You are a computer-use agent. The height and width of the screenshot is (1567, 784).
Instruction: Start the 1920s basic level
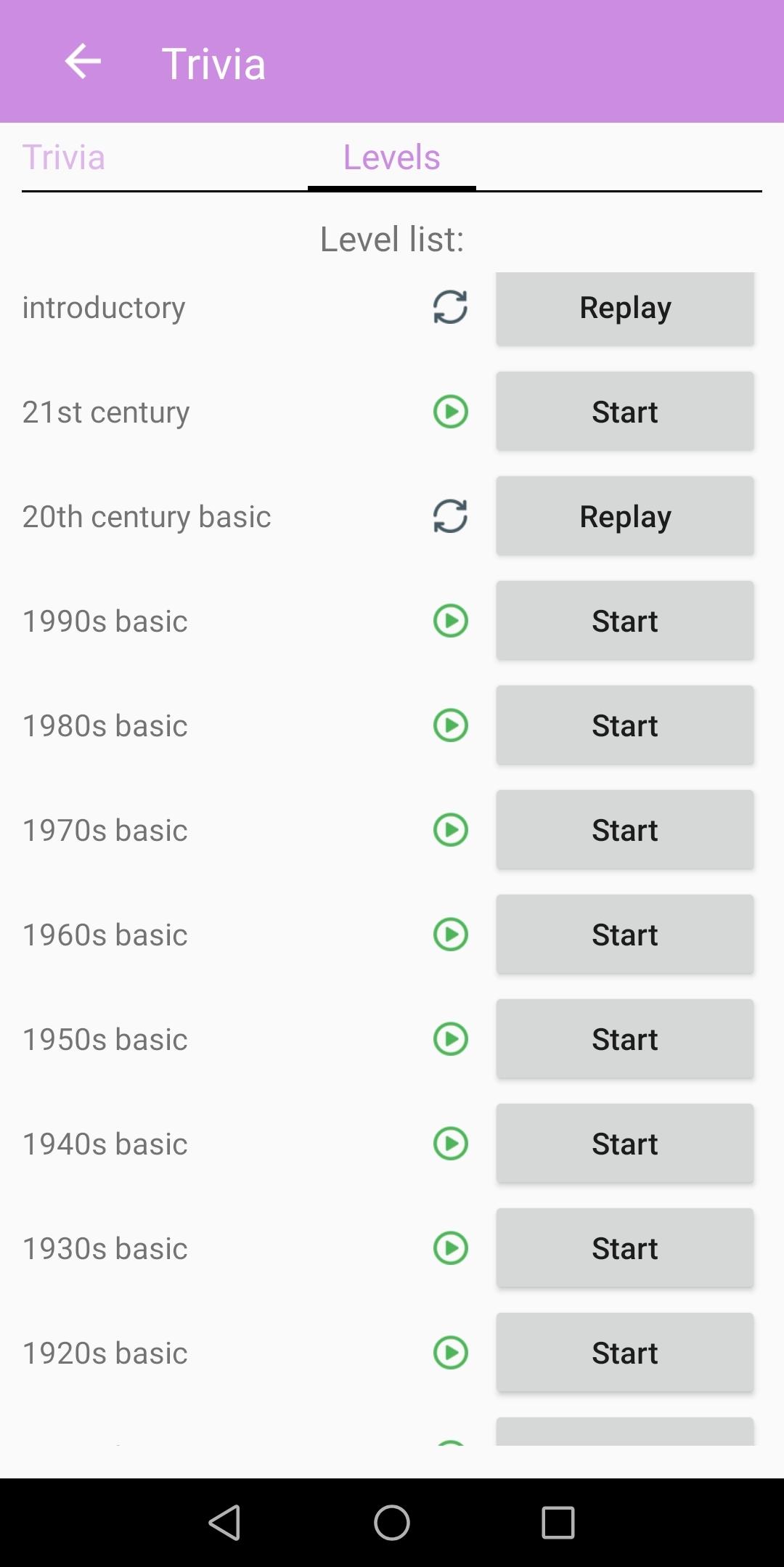625,1353
